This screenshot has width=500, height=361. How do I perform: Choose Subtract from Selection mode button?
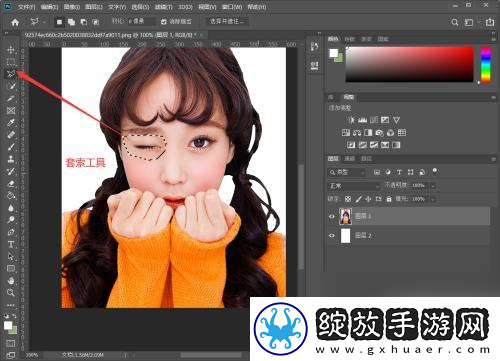84,22
